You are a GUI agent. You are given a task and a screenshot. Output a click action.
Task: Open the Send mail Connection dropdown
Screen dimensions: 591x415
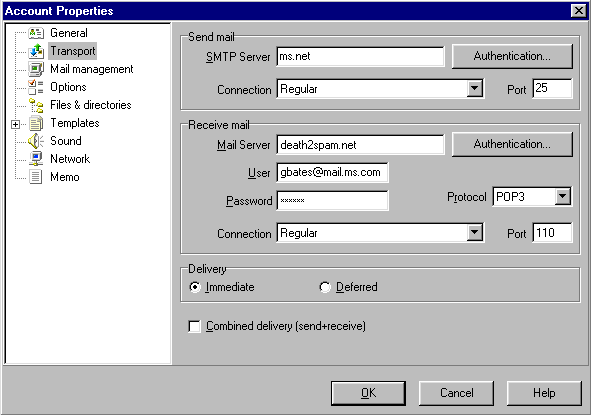click(x=475, y=89)
